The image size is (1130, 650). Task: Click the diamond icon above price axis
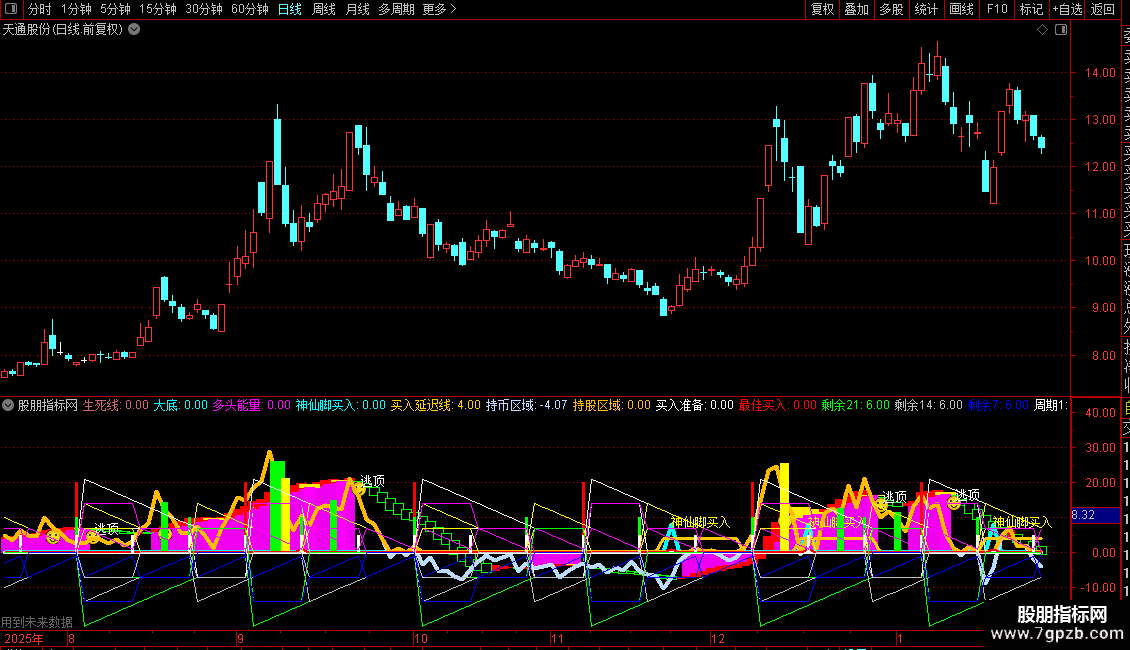click(1042, 30)
